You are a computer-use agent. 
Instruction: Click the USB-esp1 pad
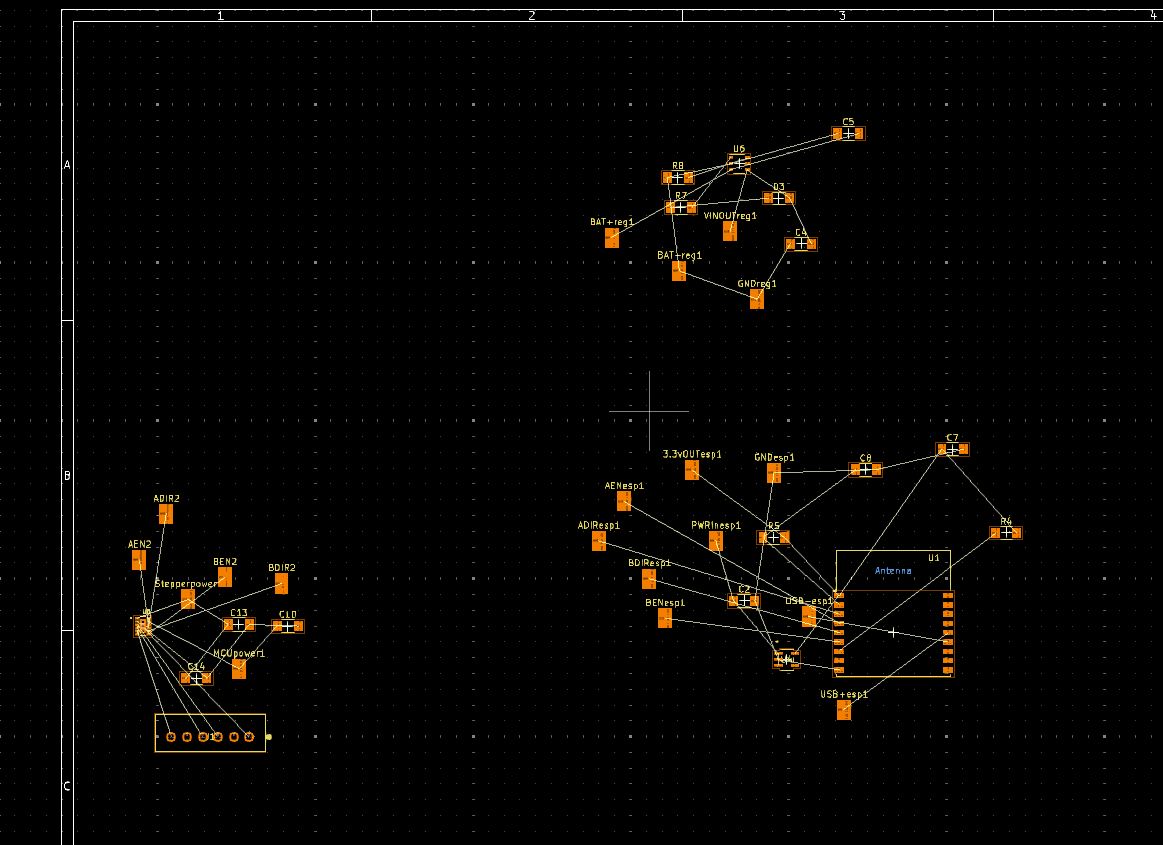808,616
